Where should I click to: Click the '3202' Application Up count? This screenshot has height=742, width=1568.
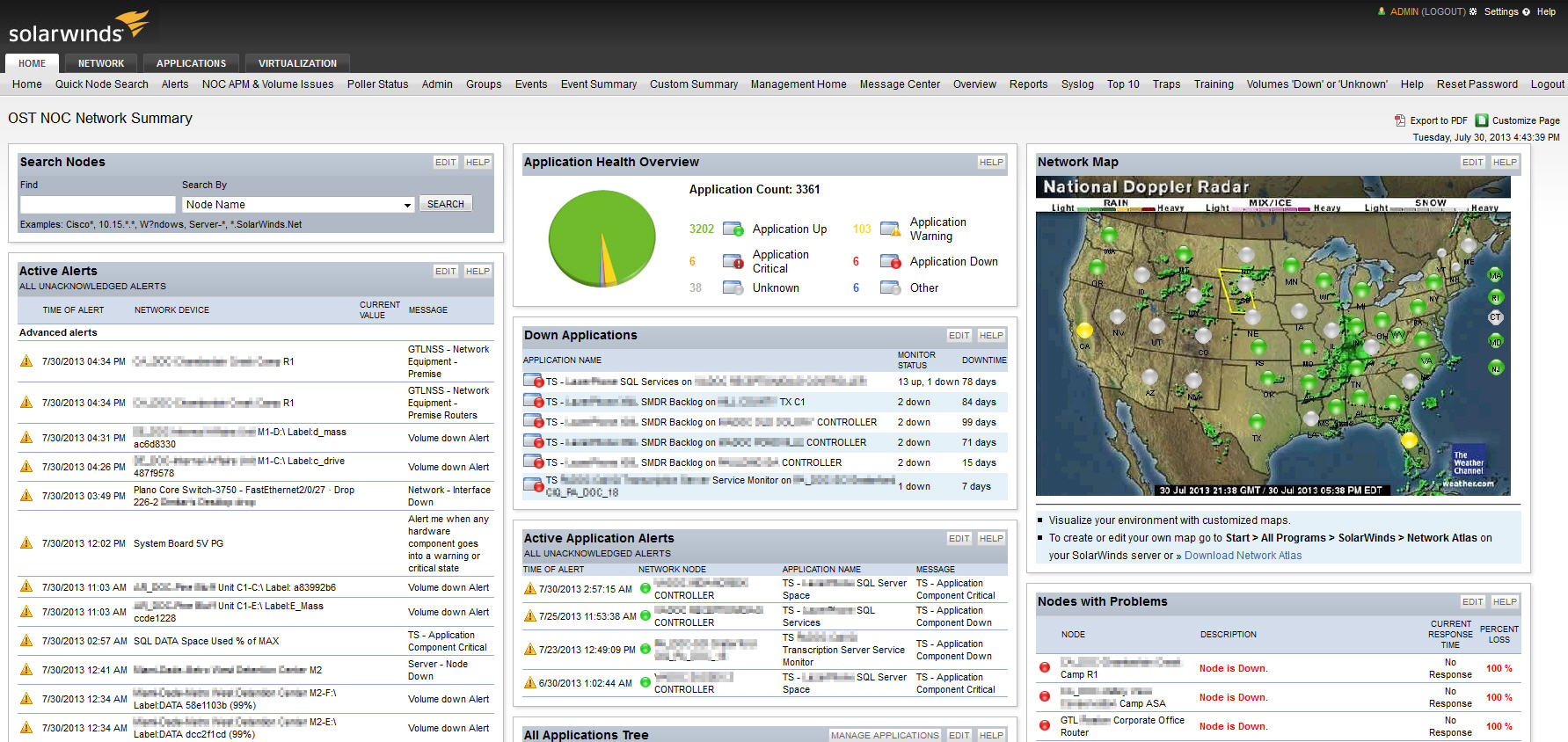tap(702, 229)
